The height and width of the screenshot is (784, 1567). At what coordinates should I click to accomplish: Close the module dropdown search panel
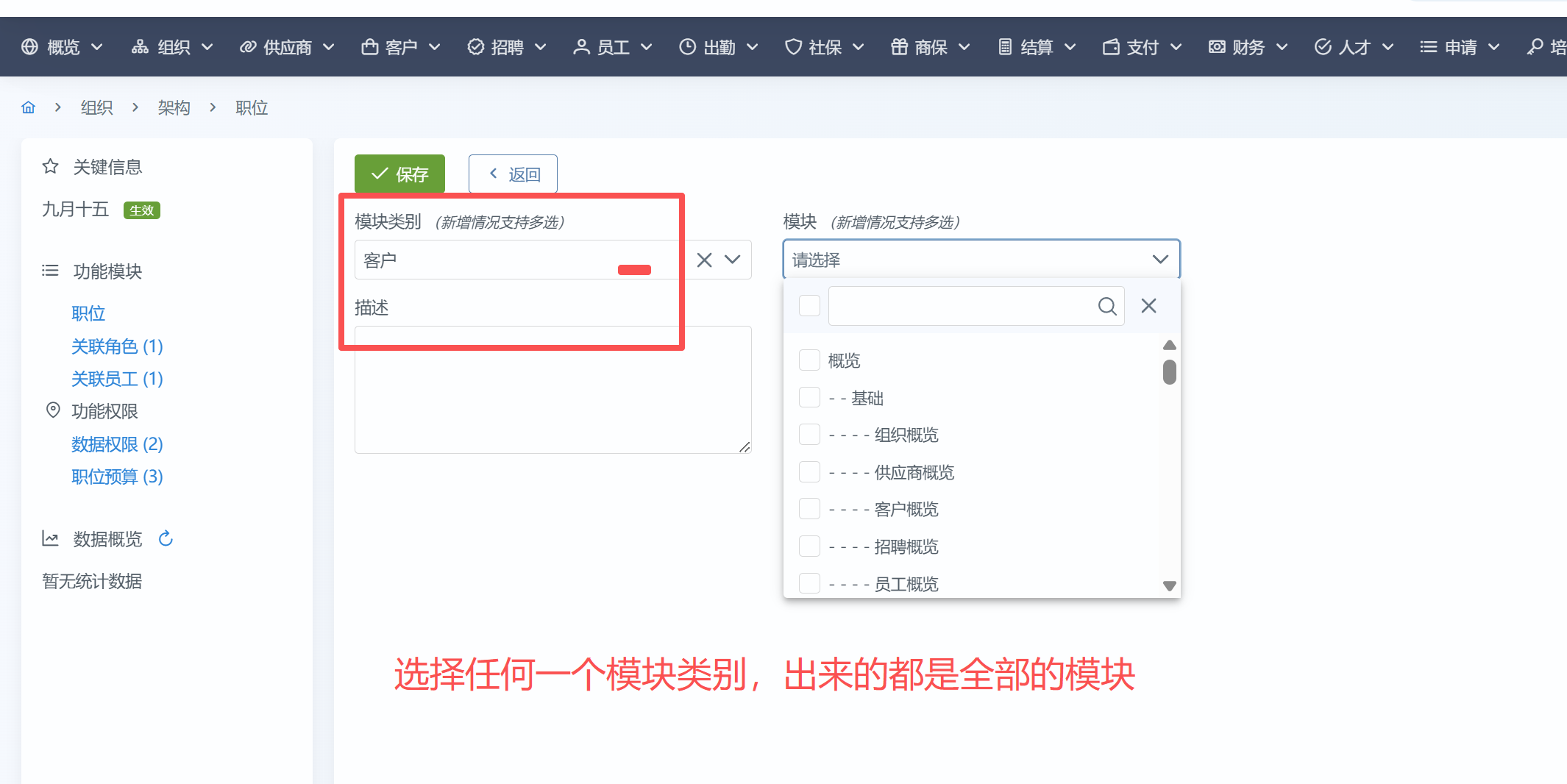point(1148,306)
